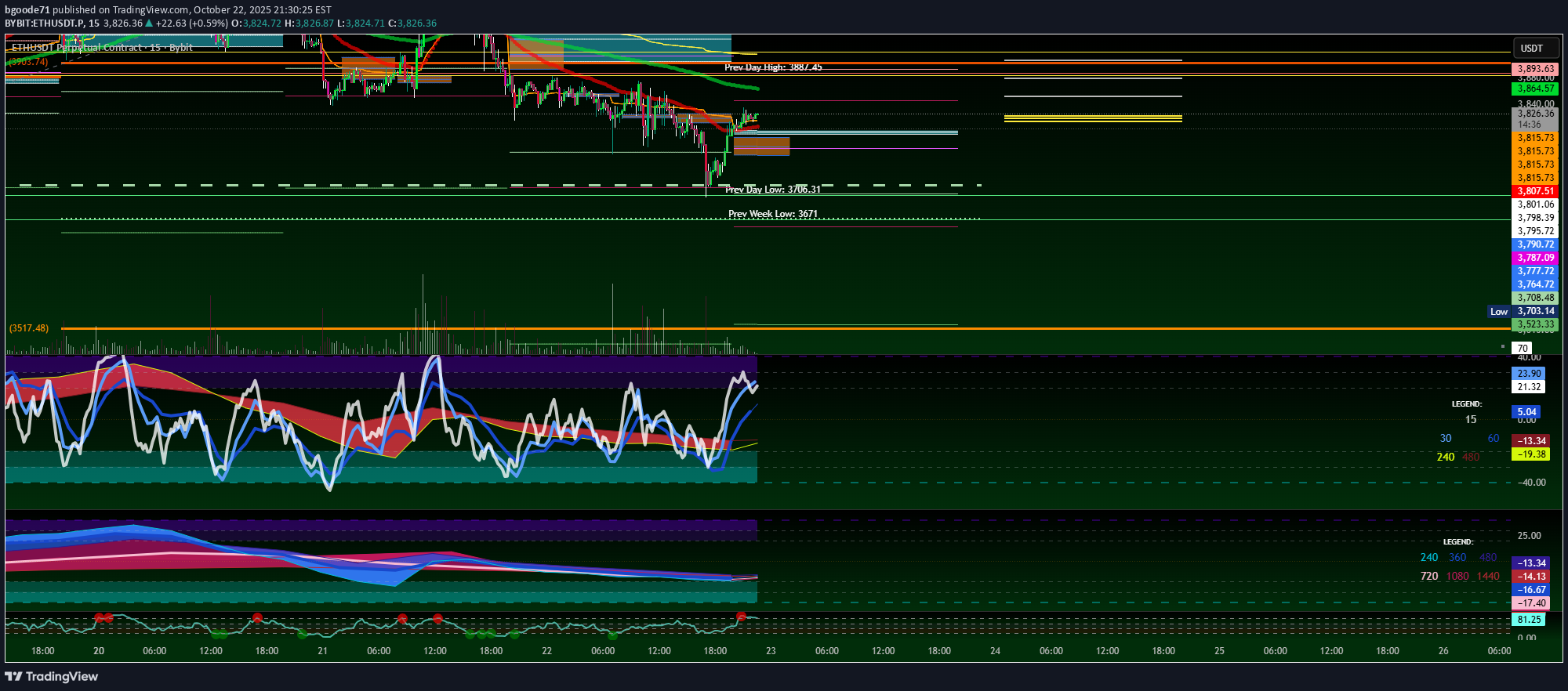Click the "Prev Day High: 3887.45" label

pos(773,67)
